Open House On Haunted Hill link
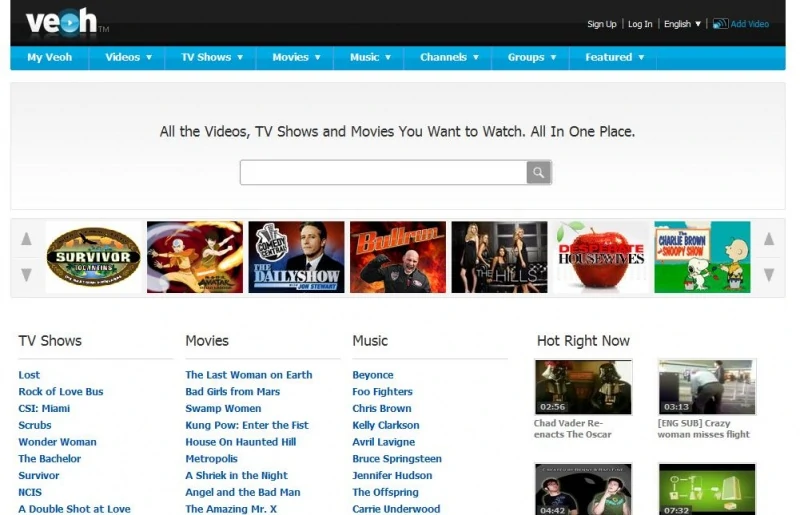Viewport: 800px width, 515px height. click(240, 442)
